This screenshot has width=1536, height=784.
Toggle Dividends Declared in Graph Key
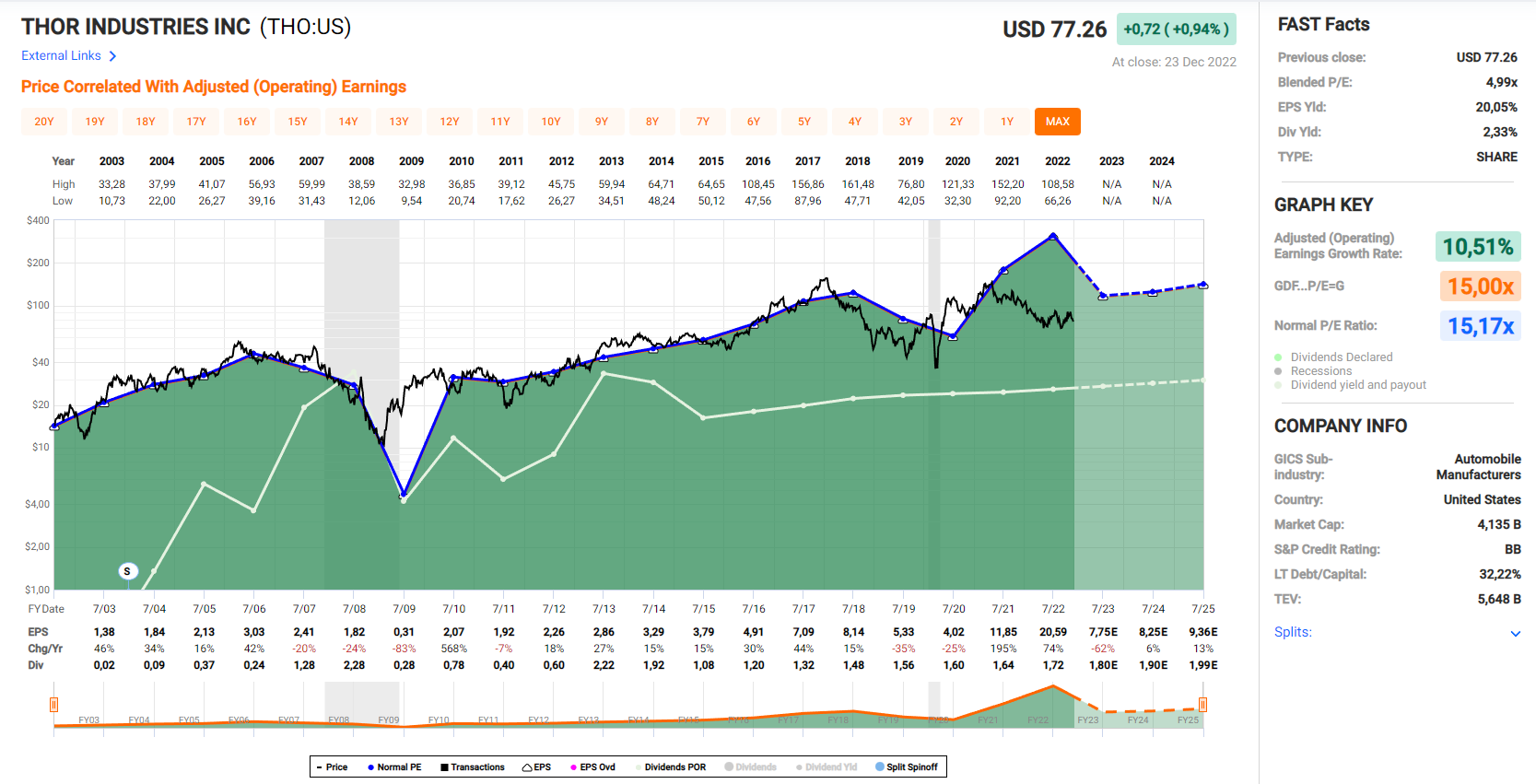(1333, 357)
